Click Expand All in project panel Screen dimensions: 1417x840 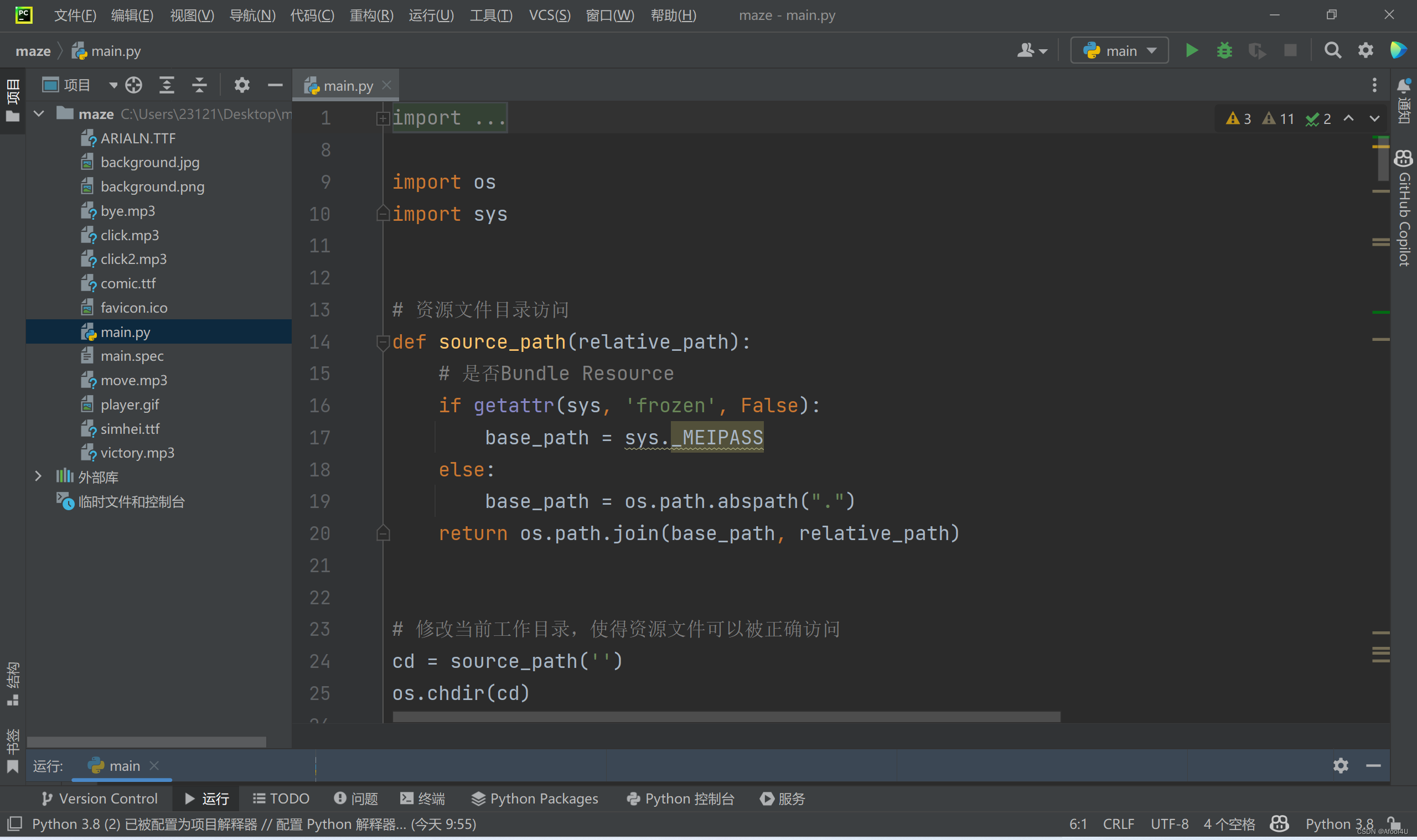click(x=167, y=85)
